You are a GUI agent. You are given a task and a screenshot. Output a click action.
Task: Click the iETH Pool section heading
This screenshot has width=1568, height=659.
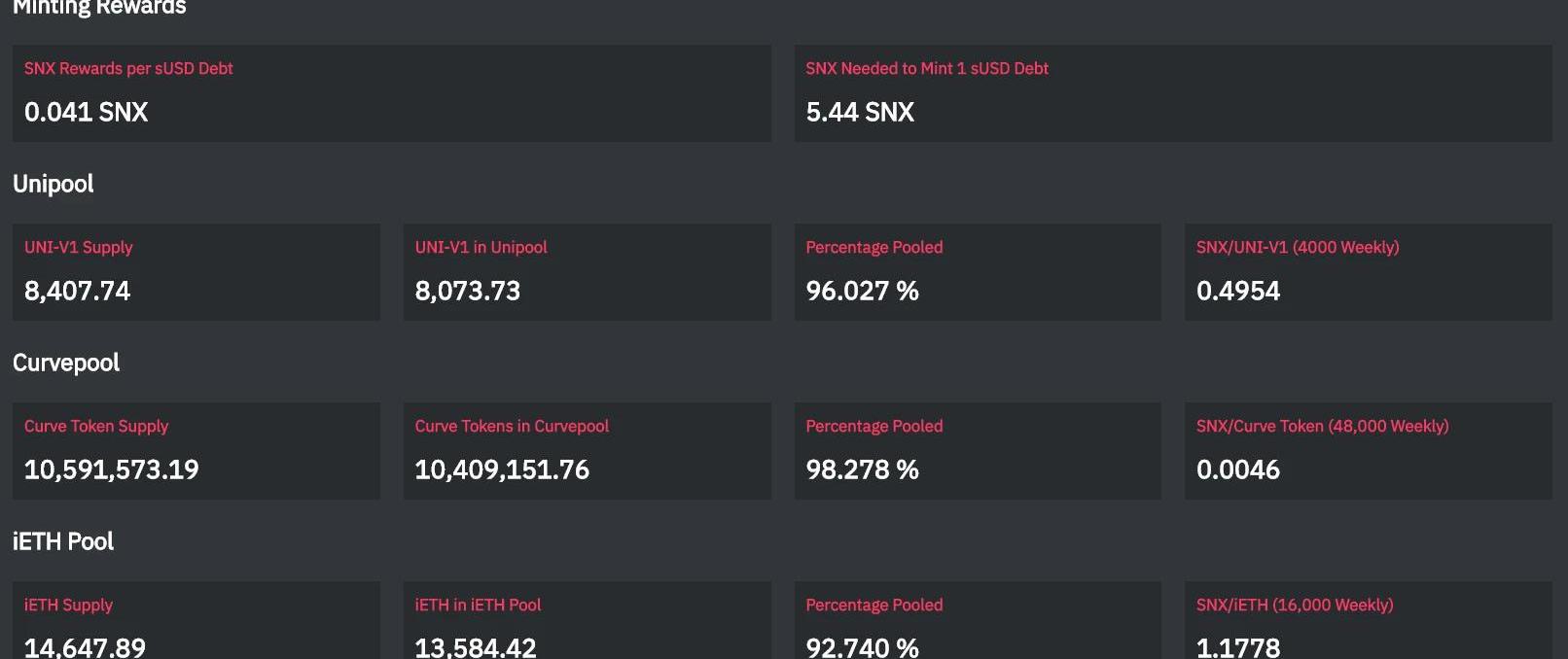[63, 541]
